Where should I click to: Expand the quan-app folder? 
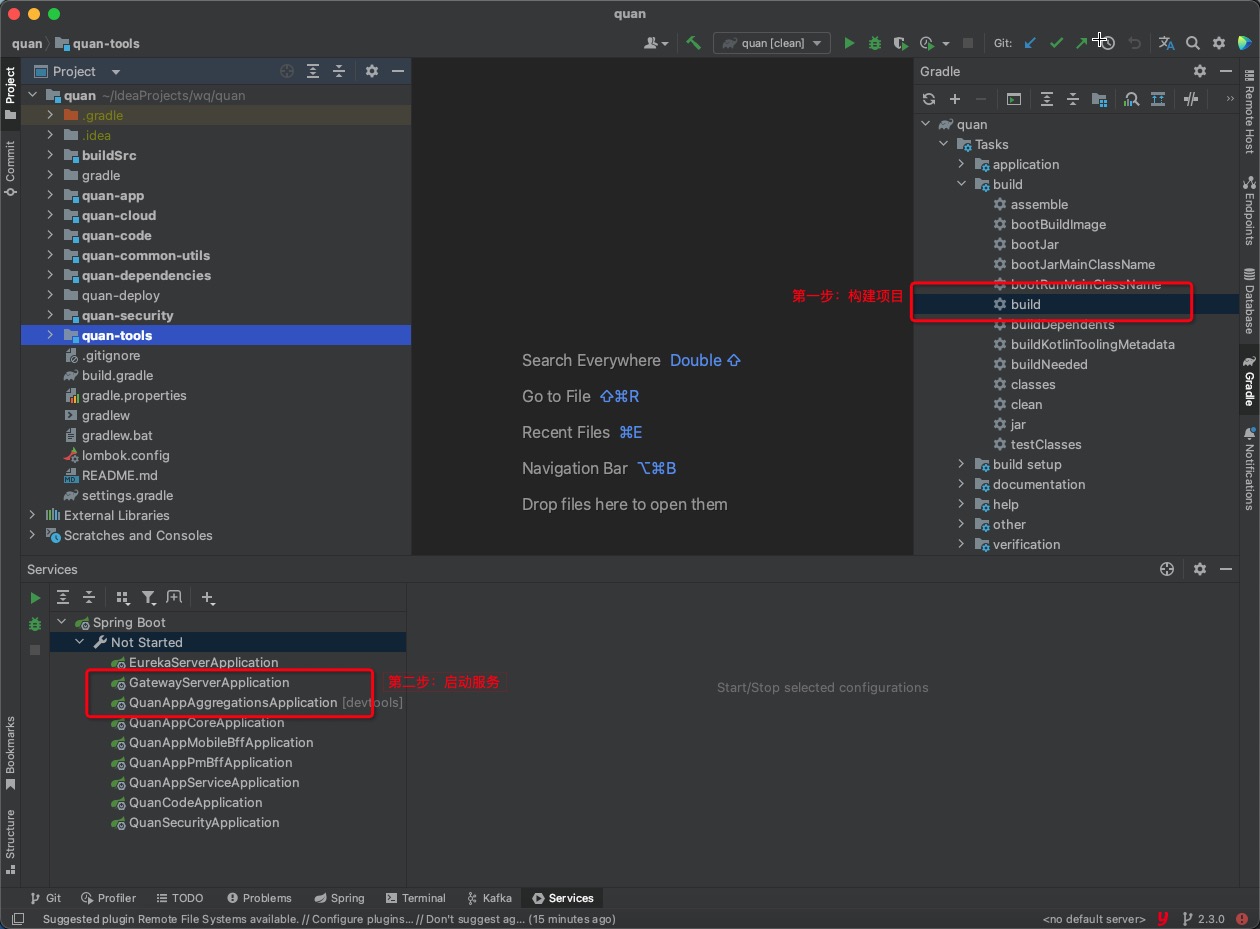50,195
